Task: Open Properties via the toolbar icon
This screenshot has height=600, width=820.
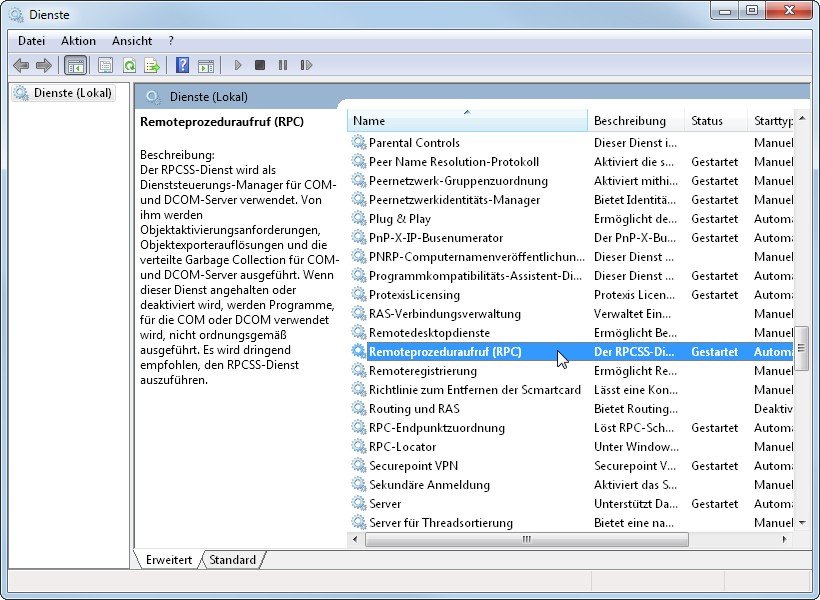Action: click(105, 65)
